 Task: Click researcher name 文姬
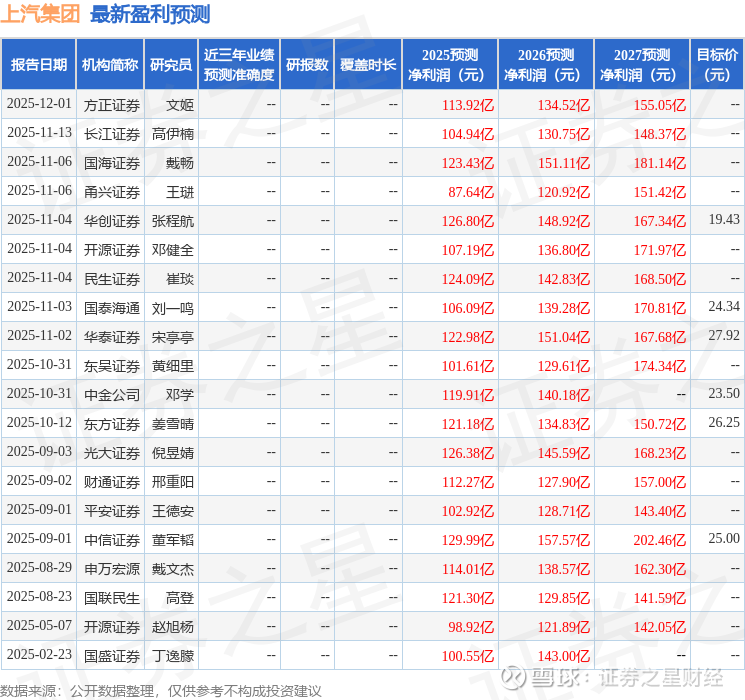pos(180,105)
